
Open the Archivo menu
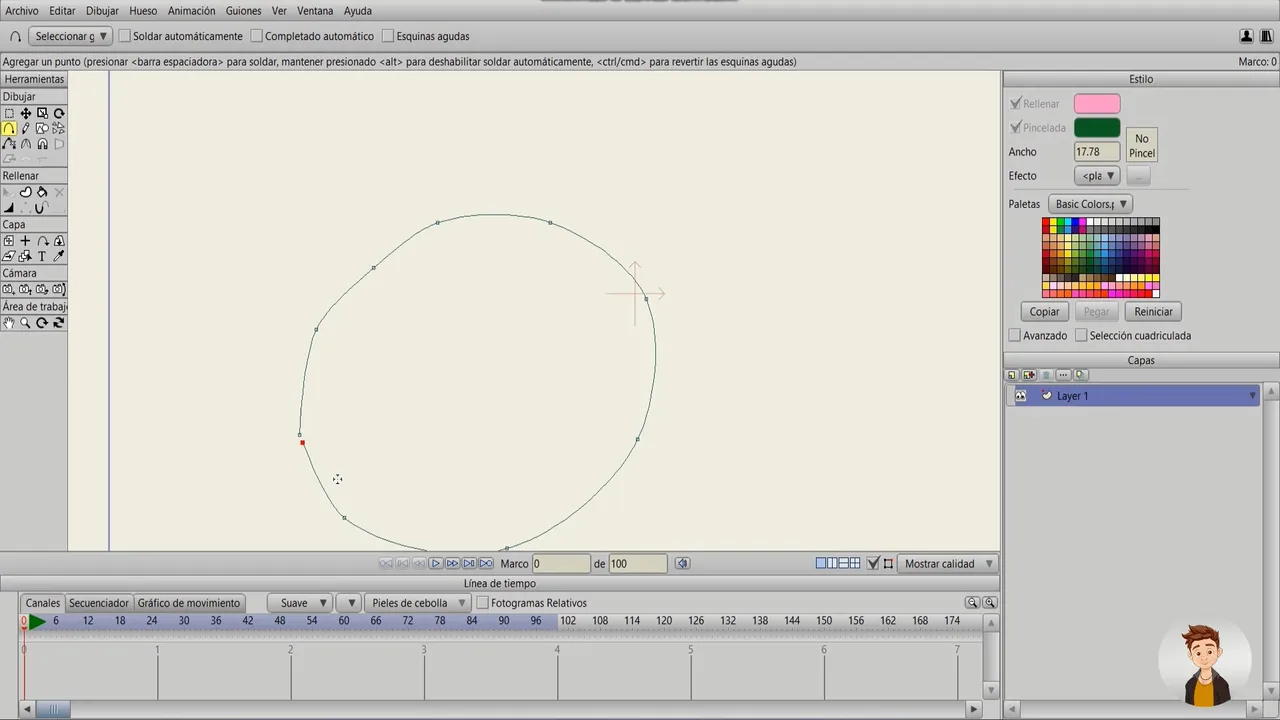[22, 11]
